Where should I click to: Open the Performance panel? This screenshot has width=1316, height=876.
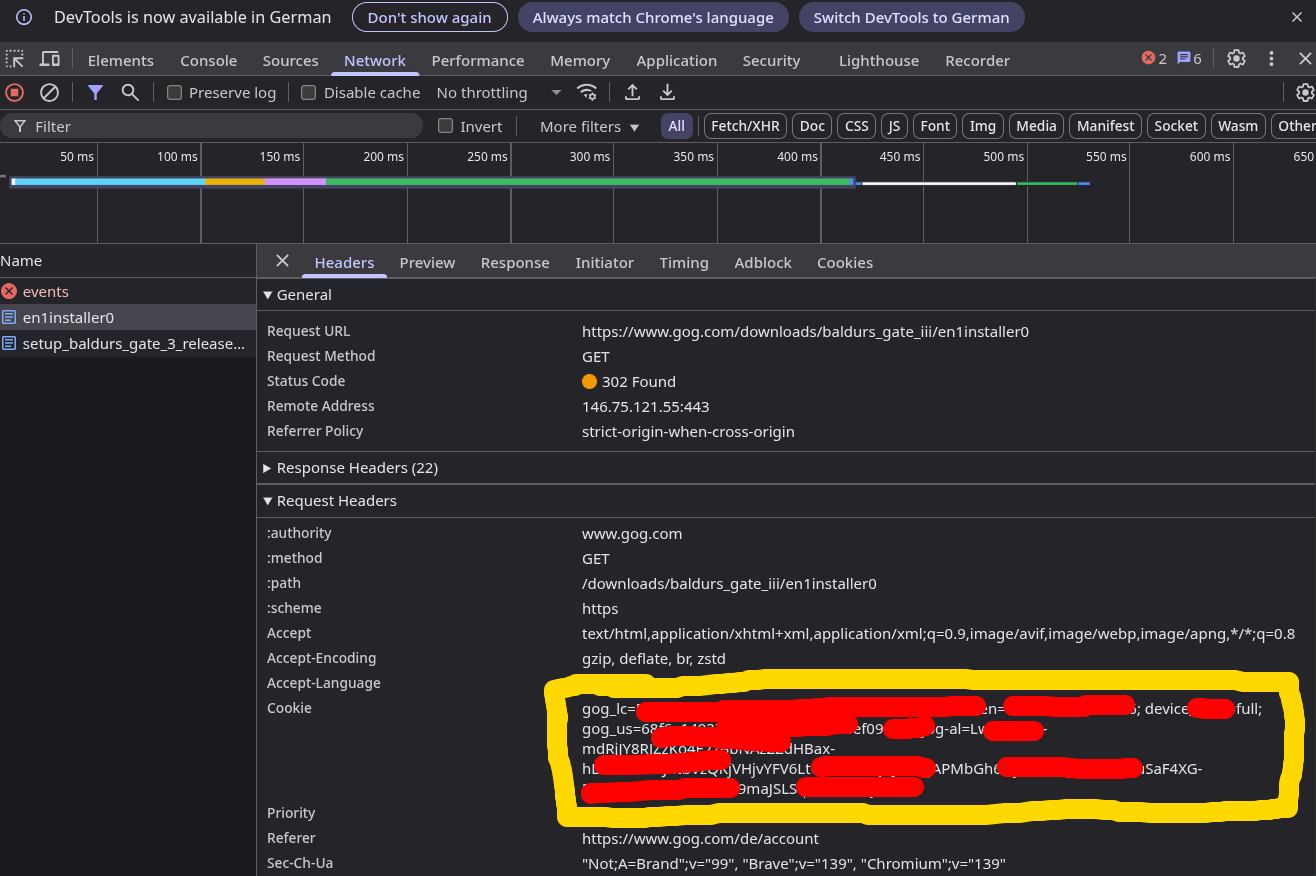[x=478, y=60]
